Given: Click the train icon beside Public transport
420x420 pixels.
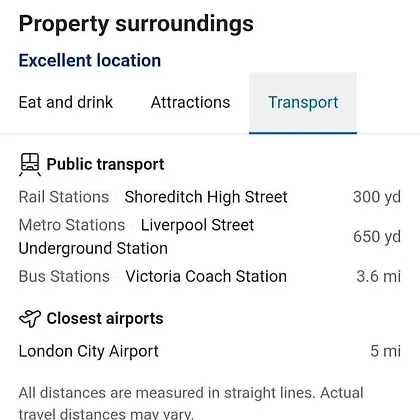Looking at the screenshot, I should point(30,164).
